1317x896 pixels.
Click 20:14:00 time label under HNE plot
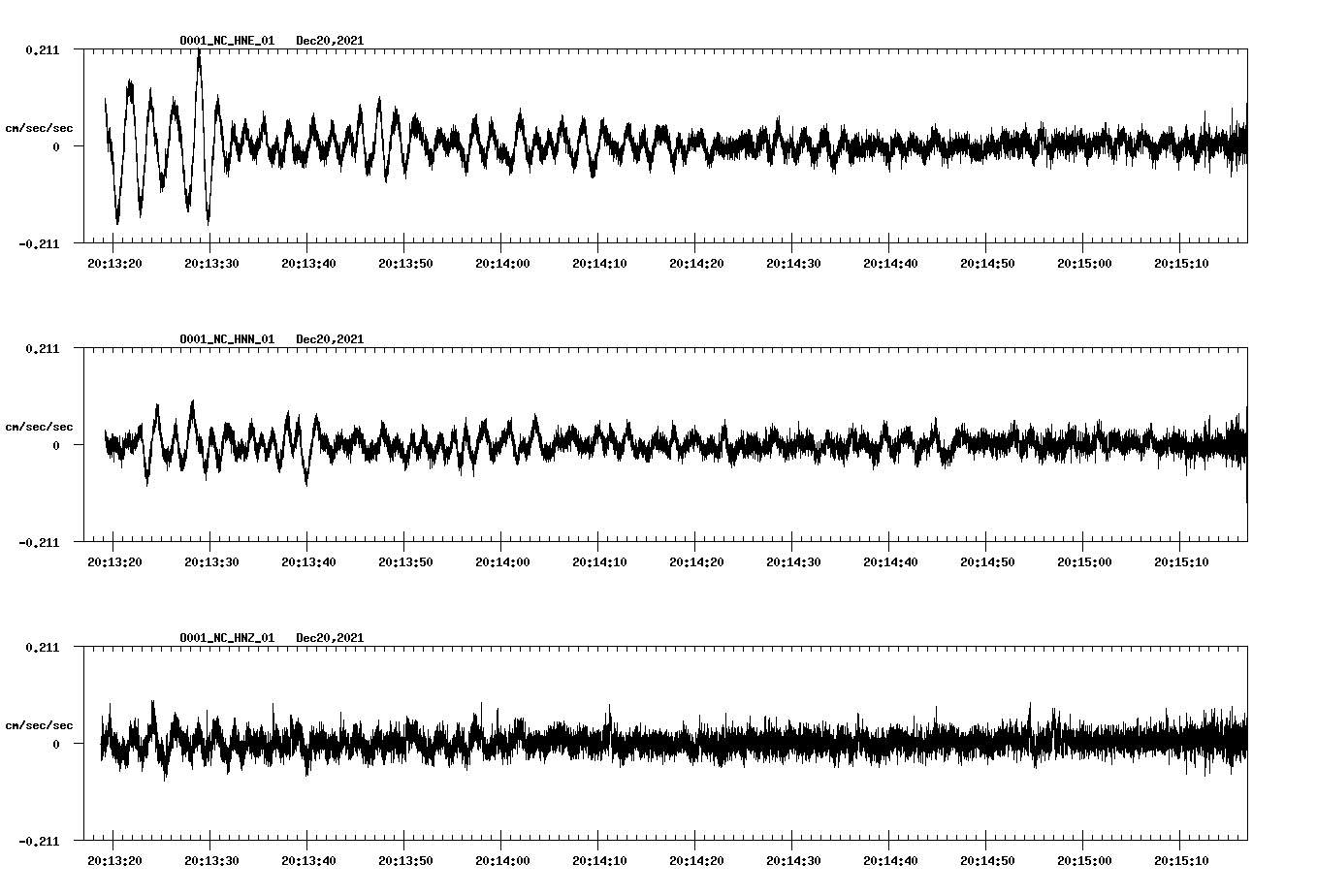502,264
